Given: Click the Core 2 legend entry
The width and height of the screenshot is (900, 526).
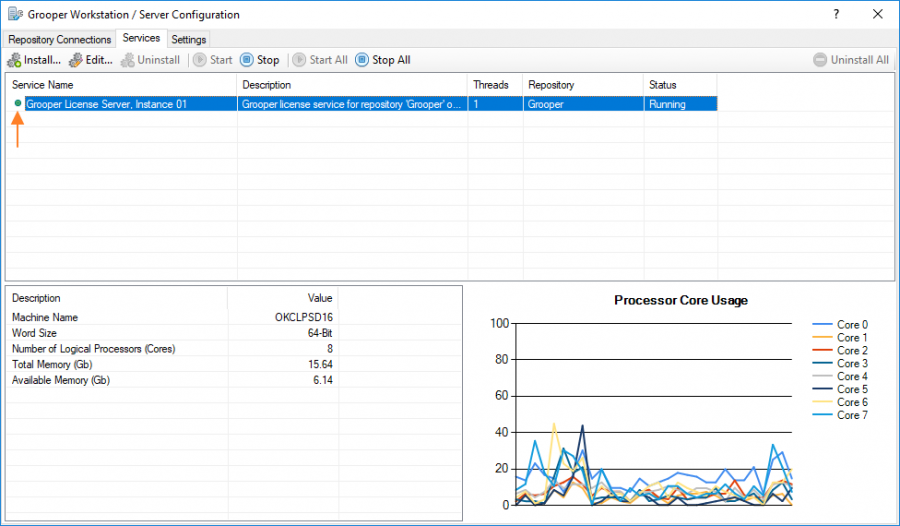Looking at the screenshot, I should tap(851, 351).
